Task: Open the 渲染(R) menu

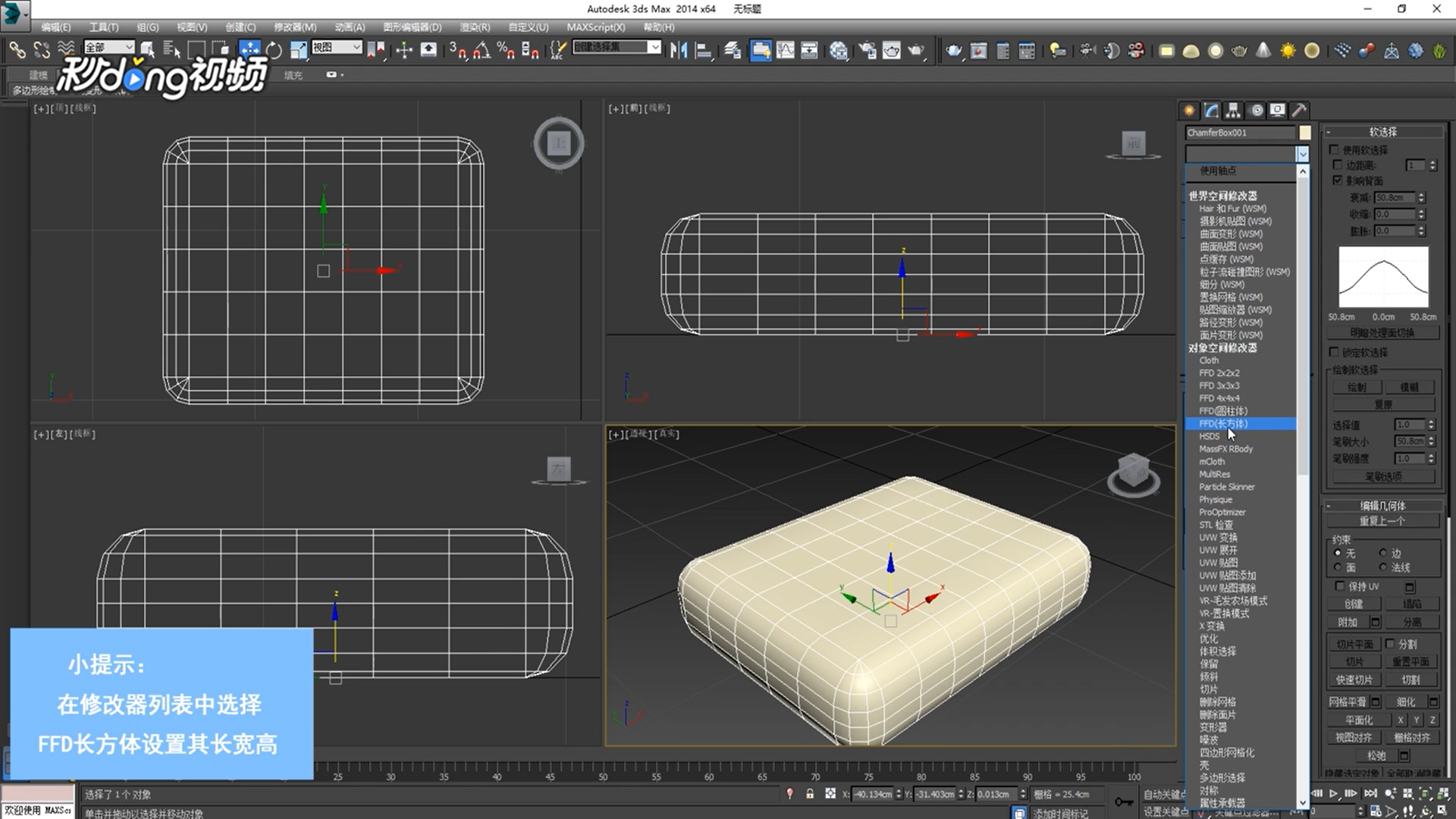Action: click(475, 27)
